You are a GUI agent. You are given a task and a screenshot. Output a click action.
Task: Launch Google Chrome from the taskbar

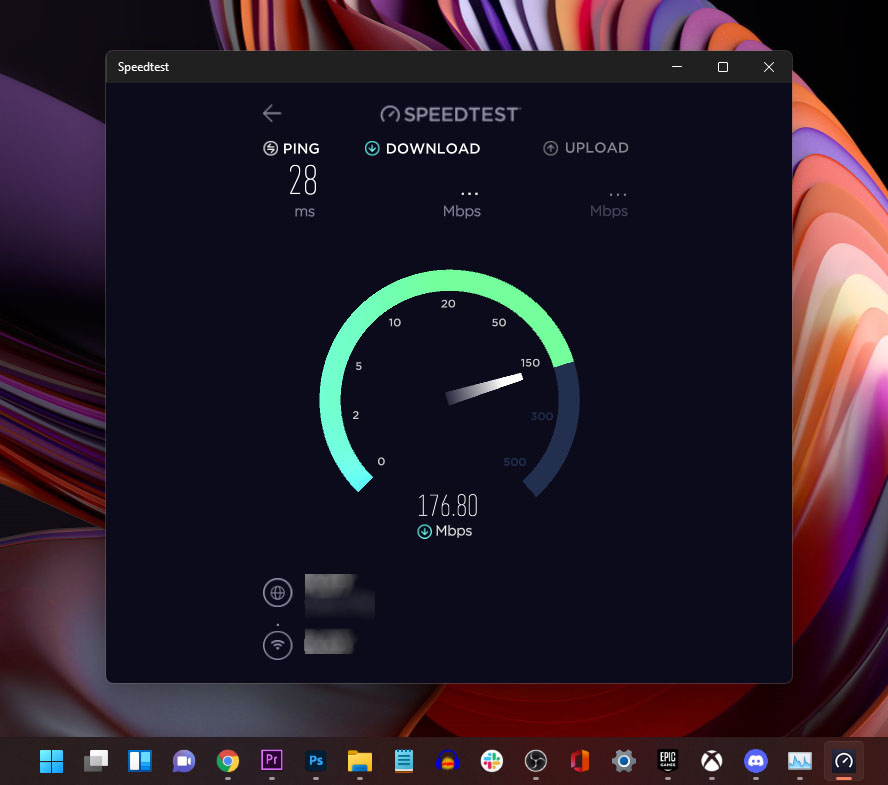pos(228,761)
